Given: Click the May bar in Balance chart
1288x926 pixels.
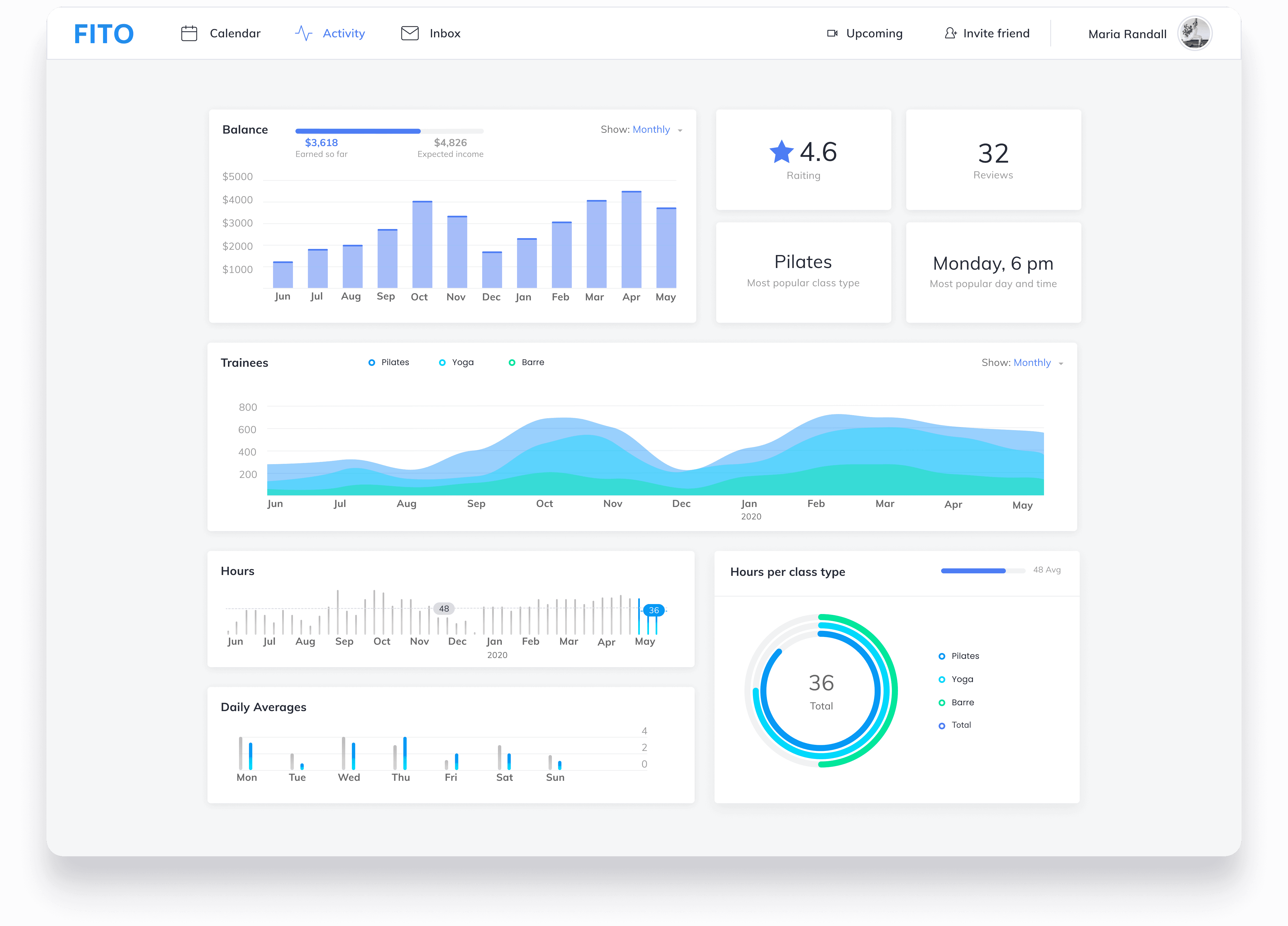Looking at the screenshot, I should (x=666, y=248).
